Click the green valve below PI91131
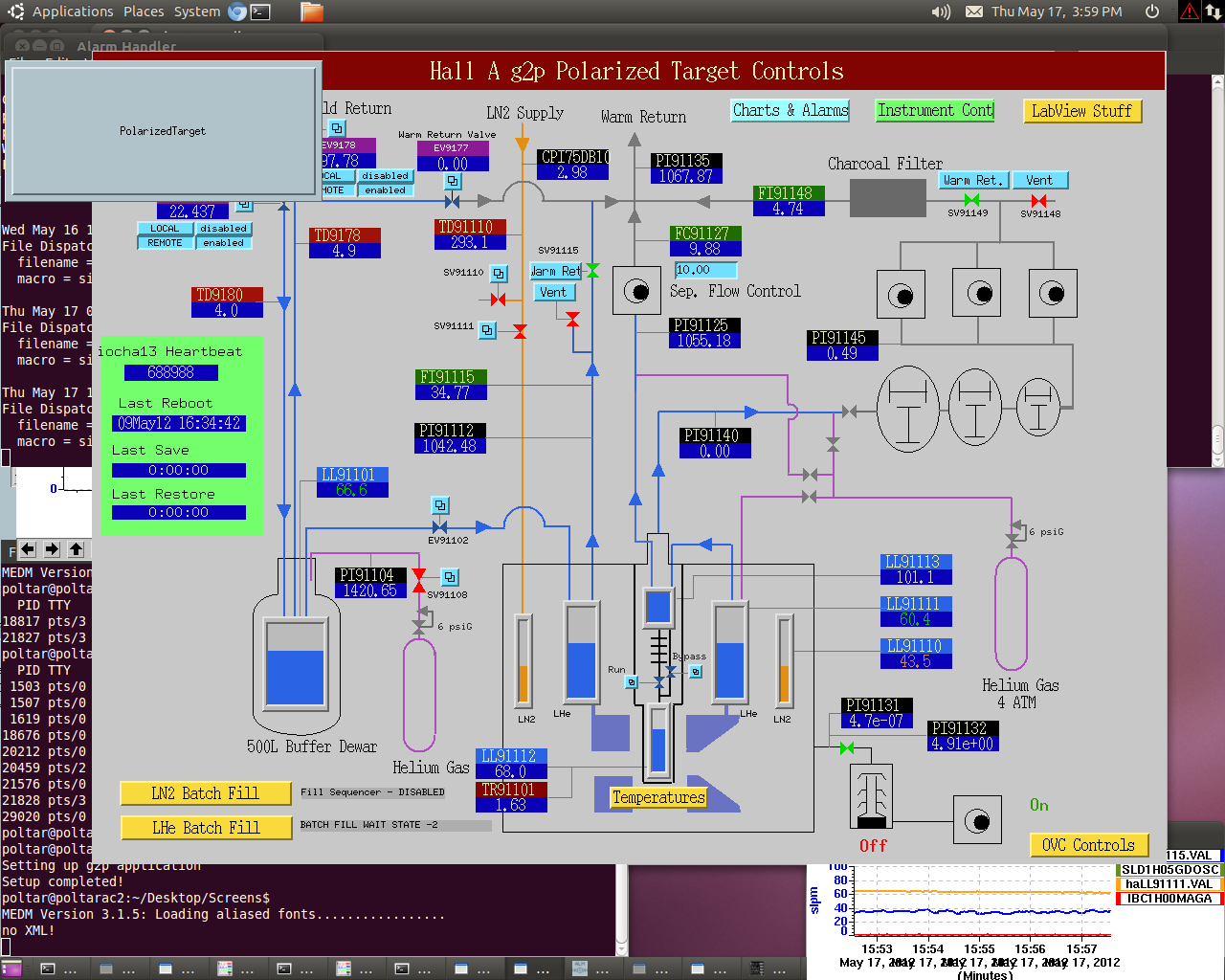The width and height of the screenshot is (1225, 980). [846, 747]
